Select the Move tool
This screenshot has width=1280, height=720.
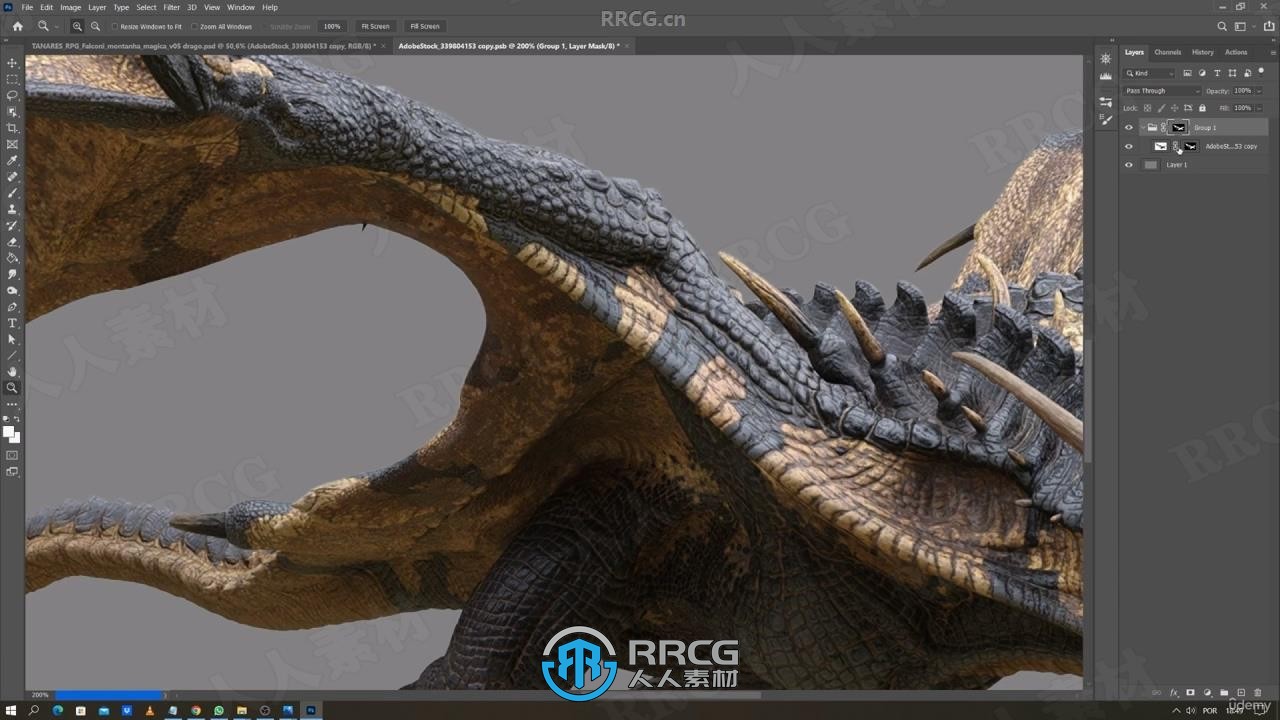(x=12, y=63)
